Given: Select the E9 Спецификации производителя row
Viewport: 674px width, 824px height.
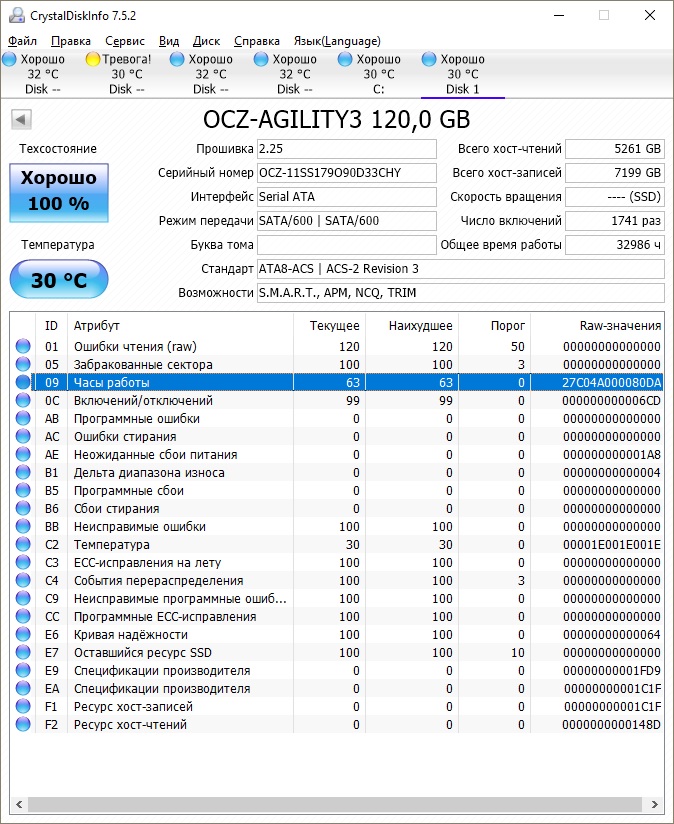Looking at the screenshot, I should (x=337, y=671).
